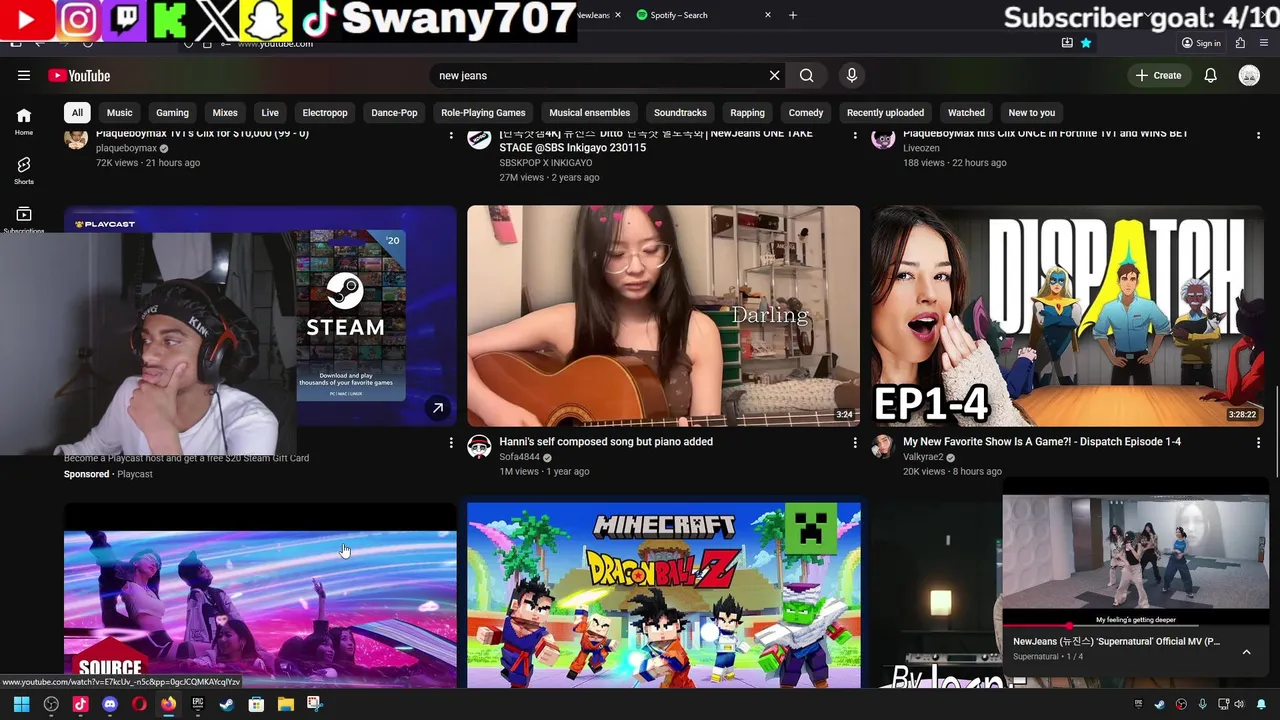Image resolution: width=1280 pixels, height=720 pixels.
Task: Open Subscriptions in the sidebar
Action: [x=24, y=220]
